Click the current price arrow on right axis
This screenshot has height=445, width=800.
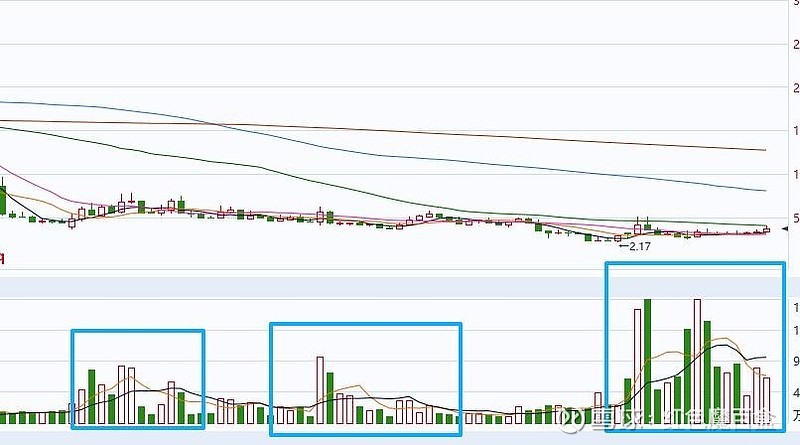785,229
